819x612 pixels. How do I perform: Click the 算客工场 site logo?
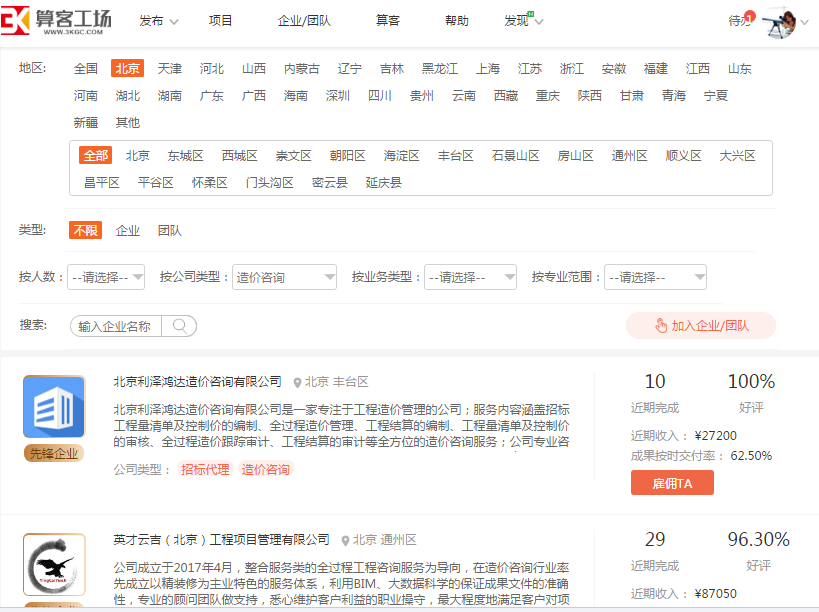[50, 20]
